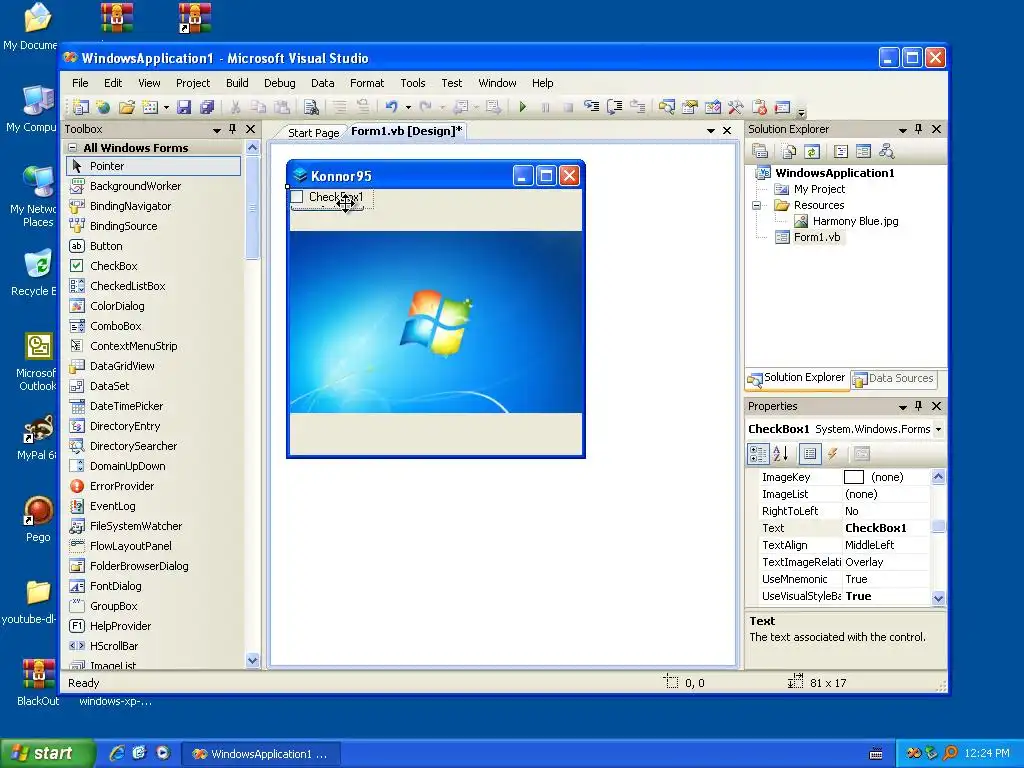Open the Format menu

(x=367, y=83)
